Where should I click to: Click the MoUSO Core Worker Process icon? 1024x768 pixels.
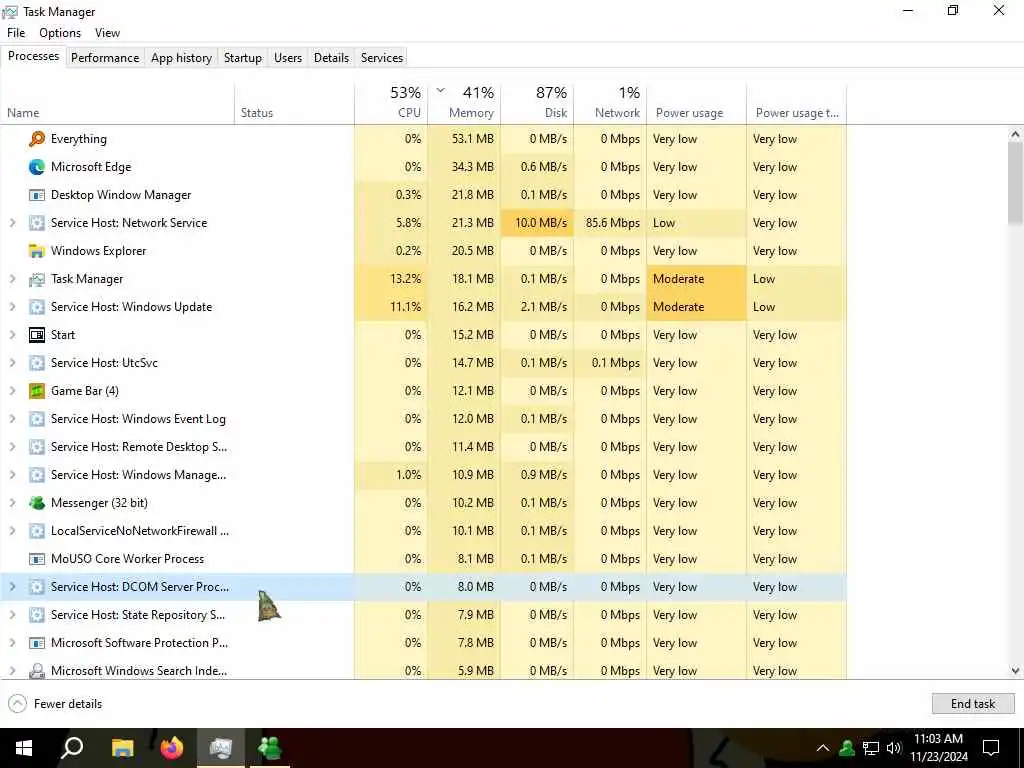coord(37,559)
